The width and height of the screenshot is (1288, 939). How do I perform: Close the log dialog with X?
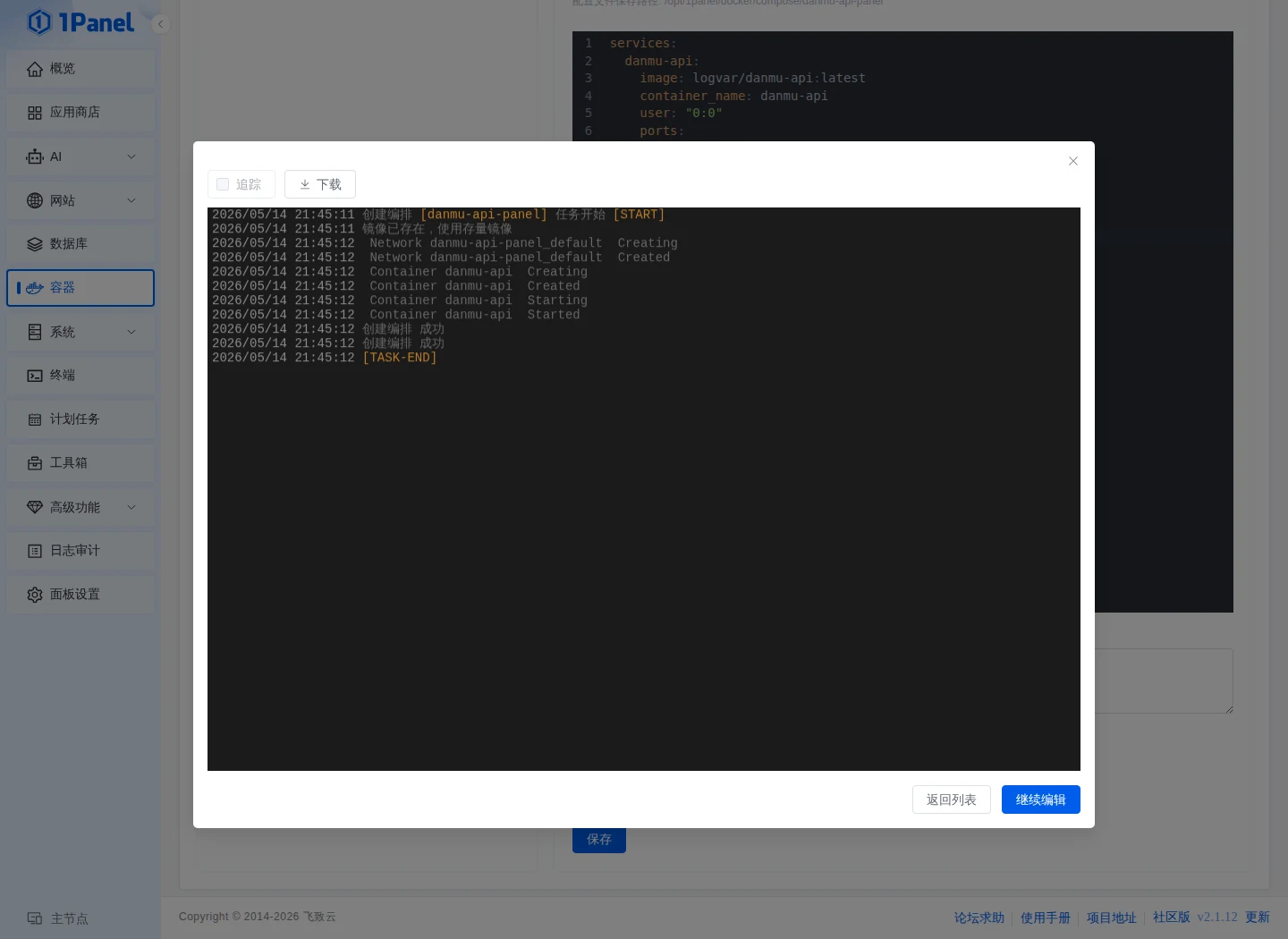click(1073, 161)
